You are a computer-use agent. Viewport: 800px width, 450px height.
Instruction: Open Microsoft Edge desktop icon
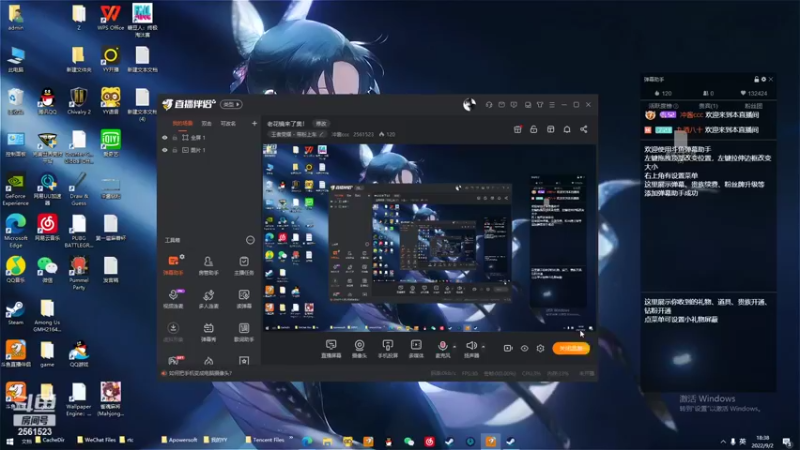(x=16, y=230)
